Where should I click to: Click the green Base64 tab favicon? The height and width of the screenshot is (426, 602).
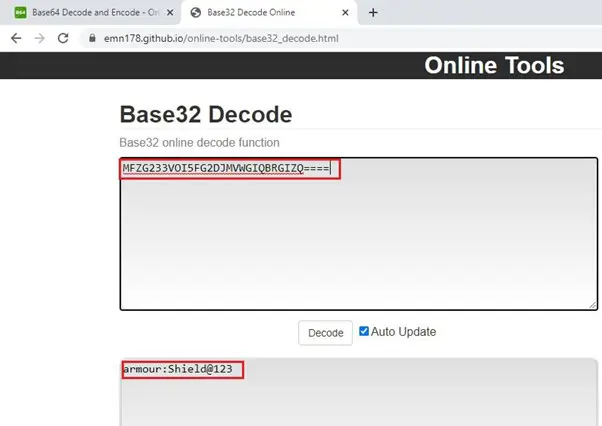tap(18, 13)
